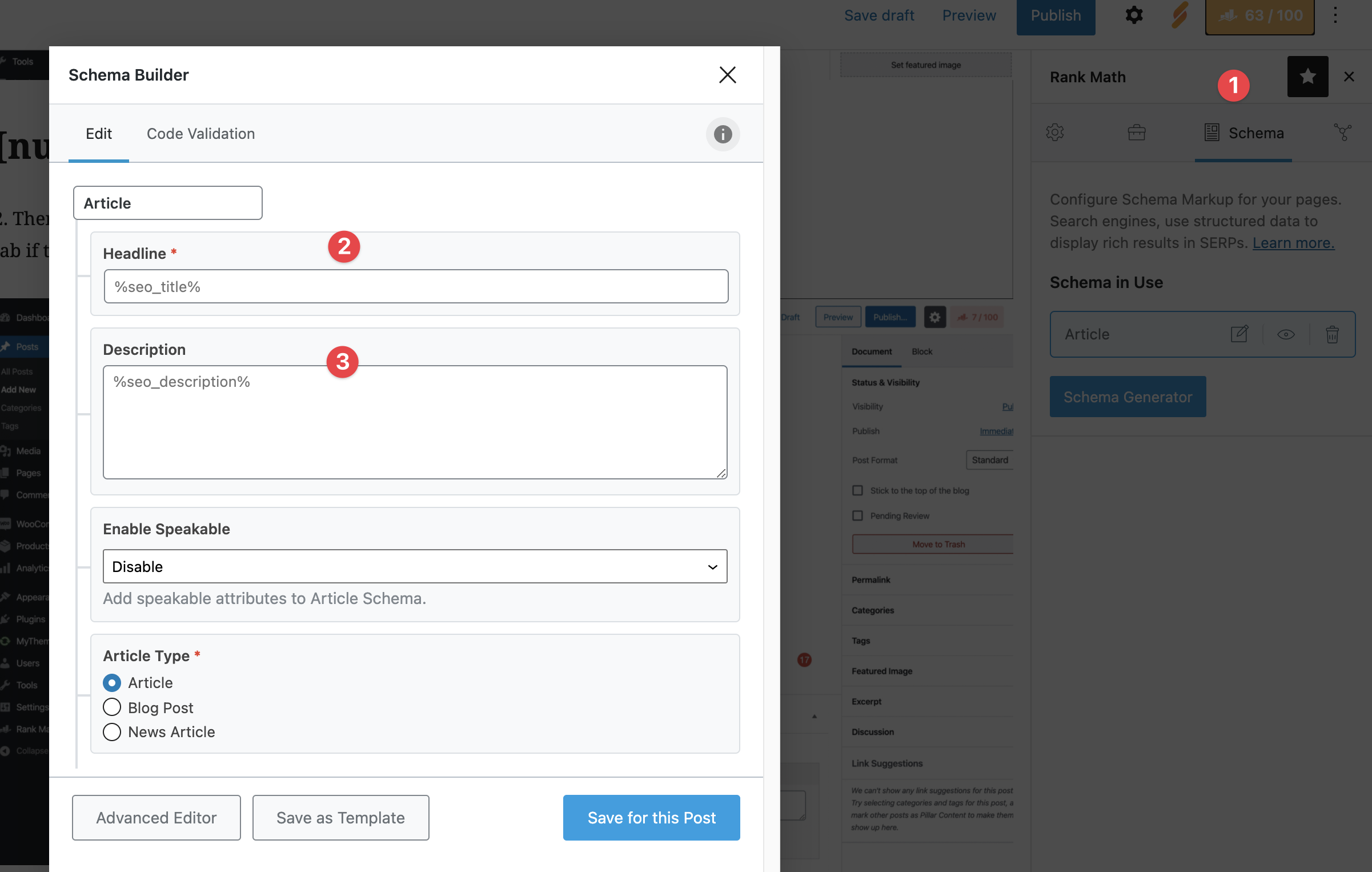Click the delete trash icon on Article schema
The width and height of the screenshot is (1372, 872).
click(x=1332, y=334)
